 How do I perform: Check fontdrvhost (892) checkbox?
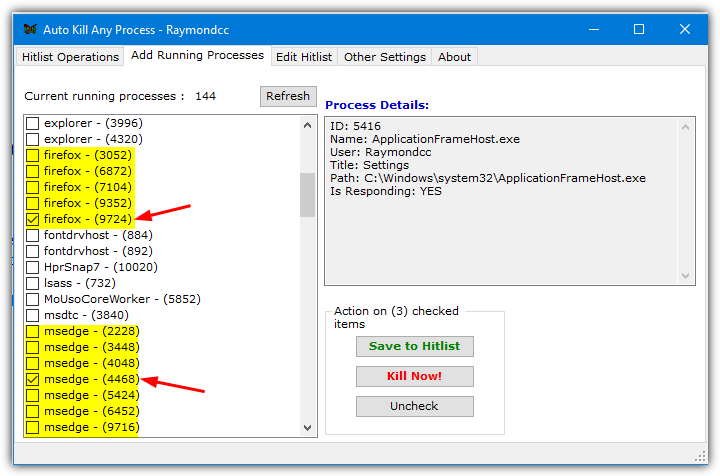coord(33,251)
